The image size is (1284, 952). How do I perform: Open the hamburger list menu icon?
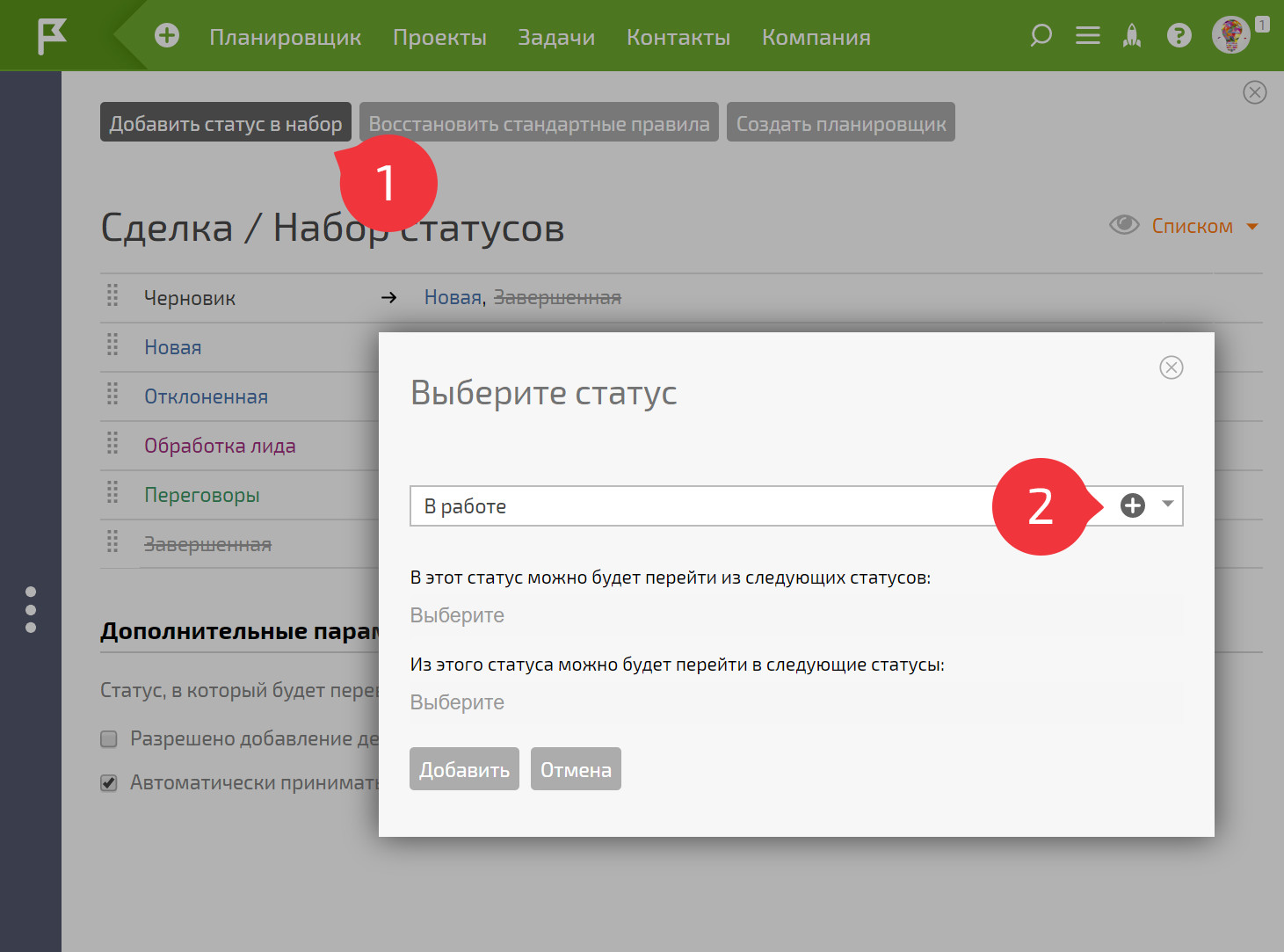(x=1088, y=36)
